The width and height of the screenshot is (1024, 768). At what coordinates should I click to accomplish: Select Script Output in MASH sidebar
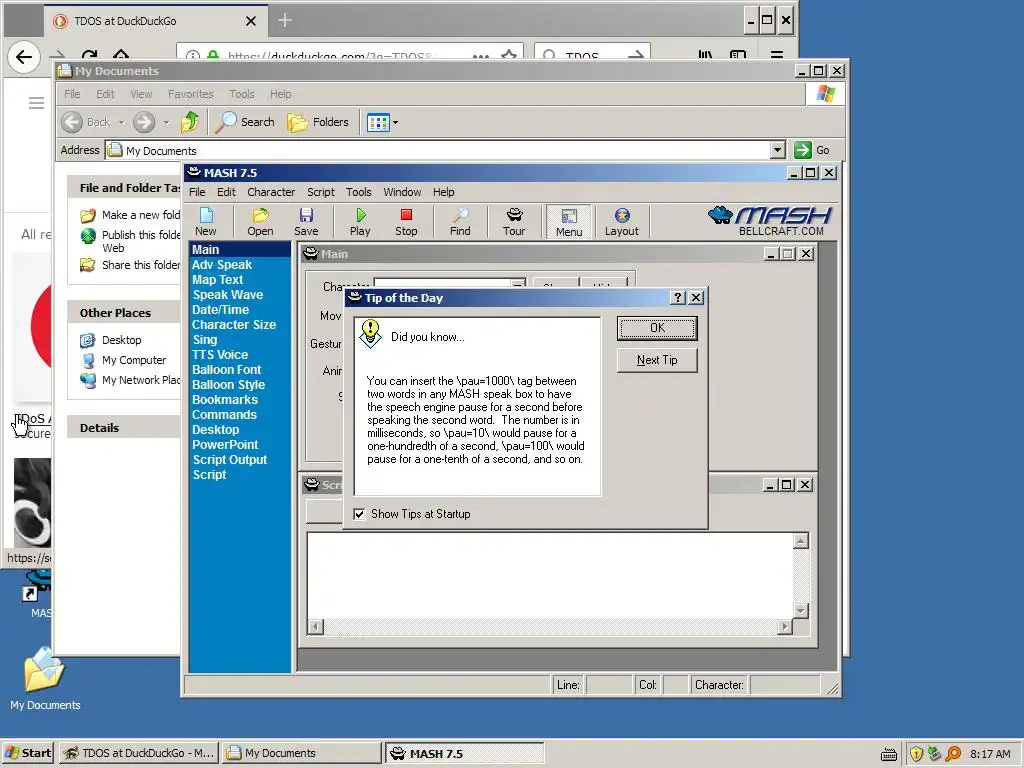[230, 460]
